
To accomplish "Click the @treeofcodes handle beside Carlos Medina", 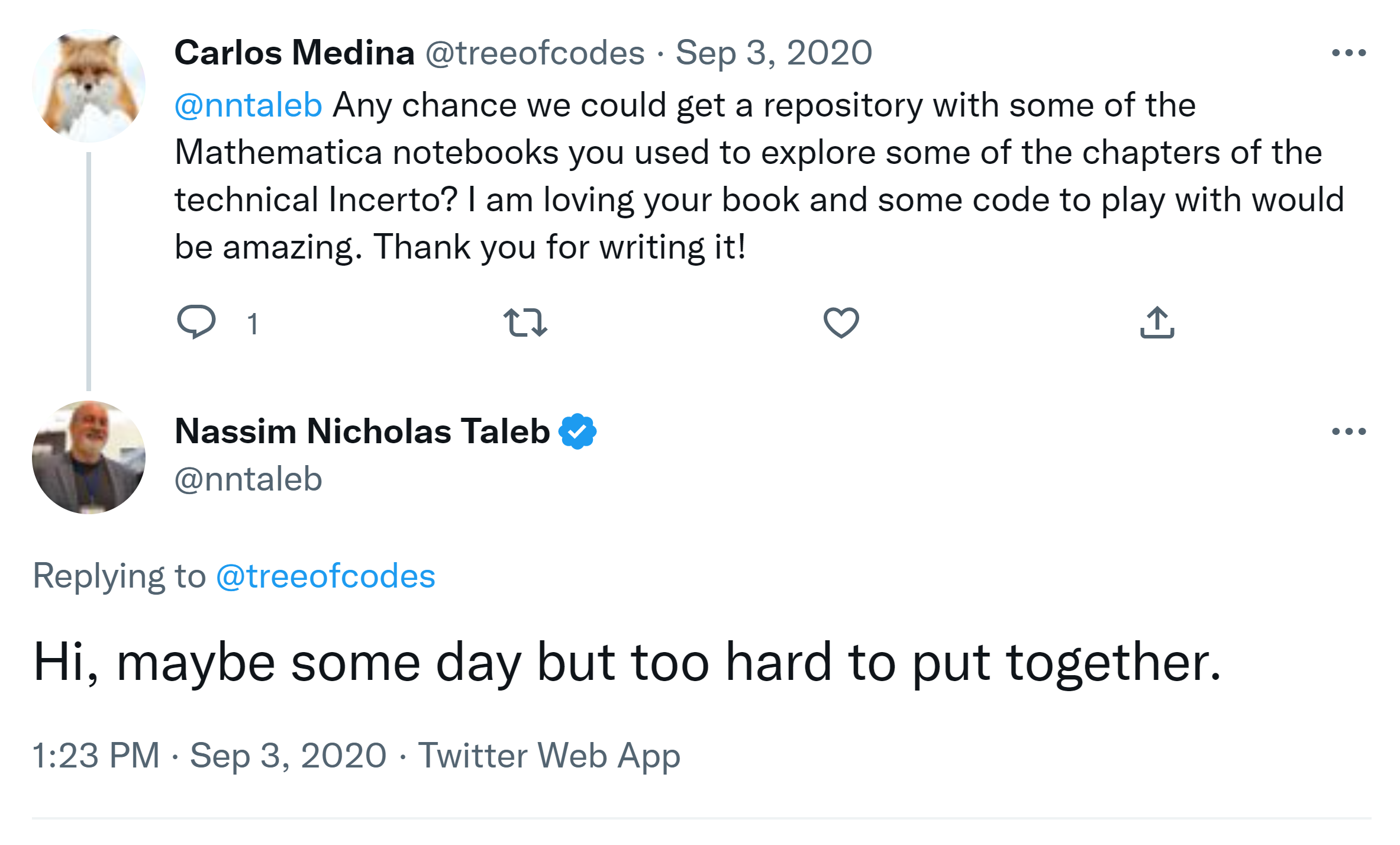I will (535, 53).
